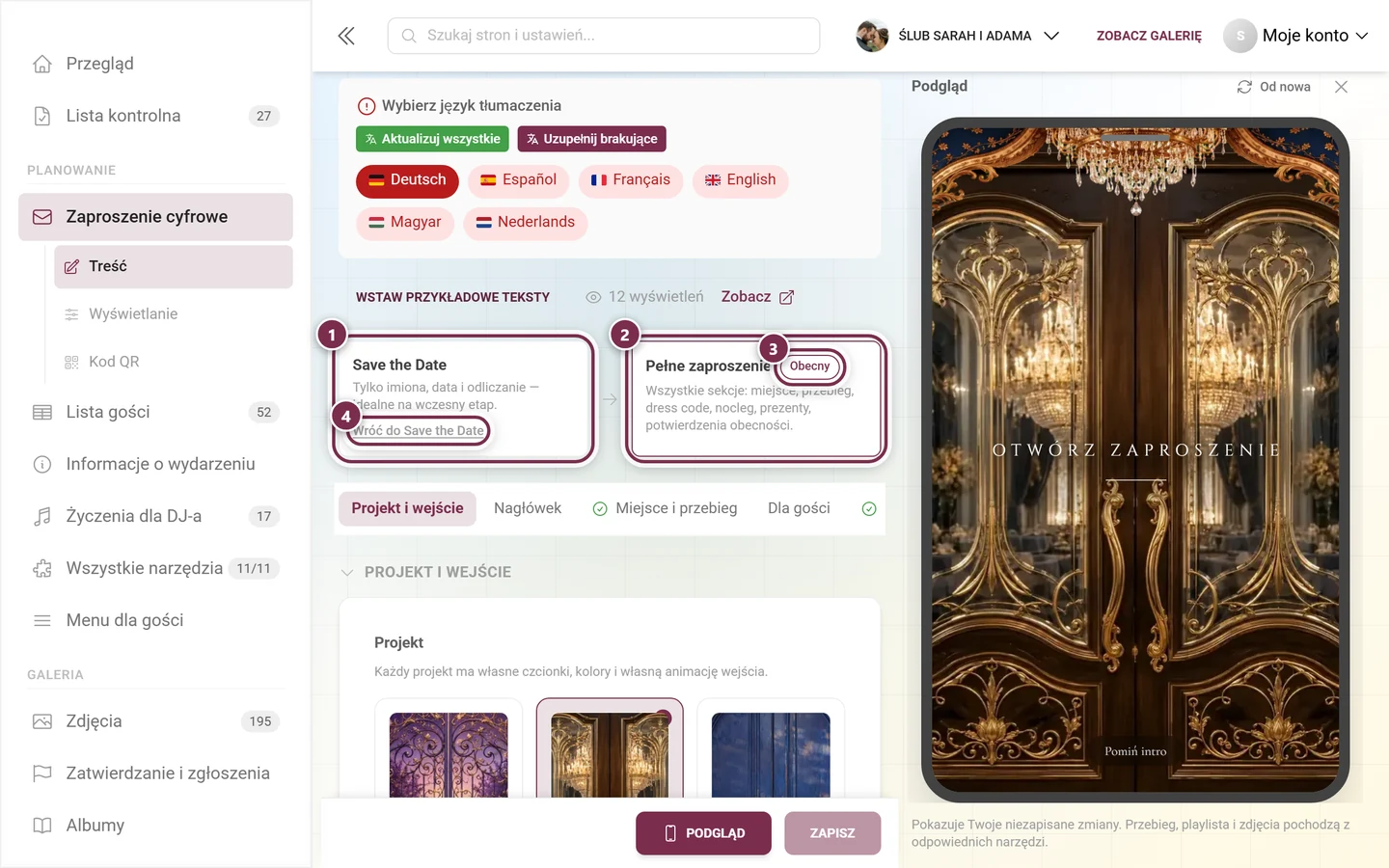This screenshot has height=868, width=1389.
Task: Click the Podgląd button
Action: click(x=704, y=833)
